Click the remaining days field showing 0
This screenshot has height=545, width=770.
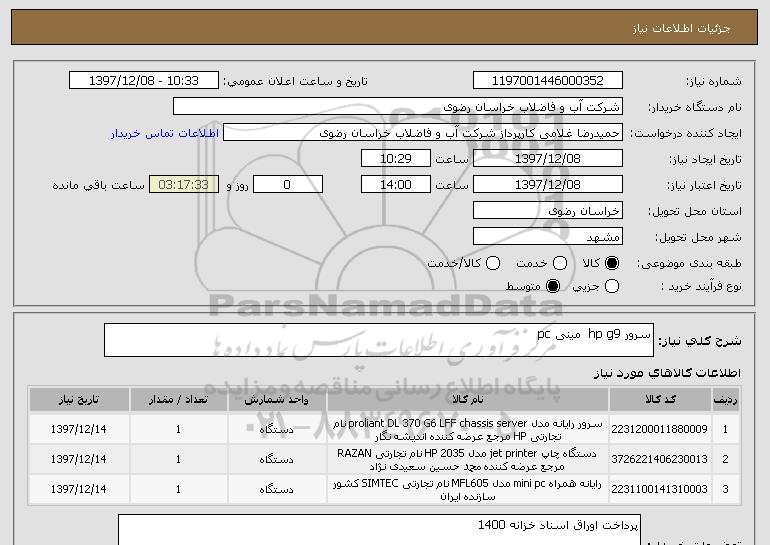(x=288, y=185)
